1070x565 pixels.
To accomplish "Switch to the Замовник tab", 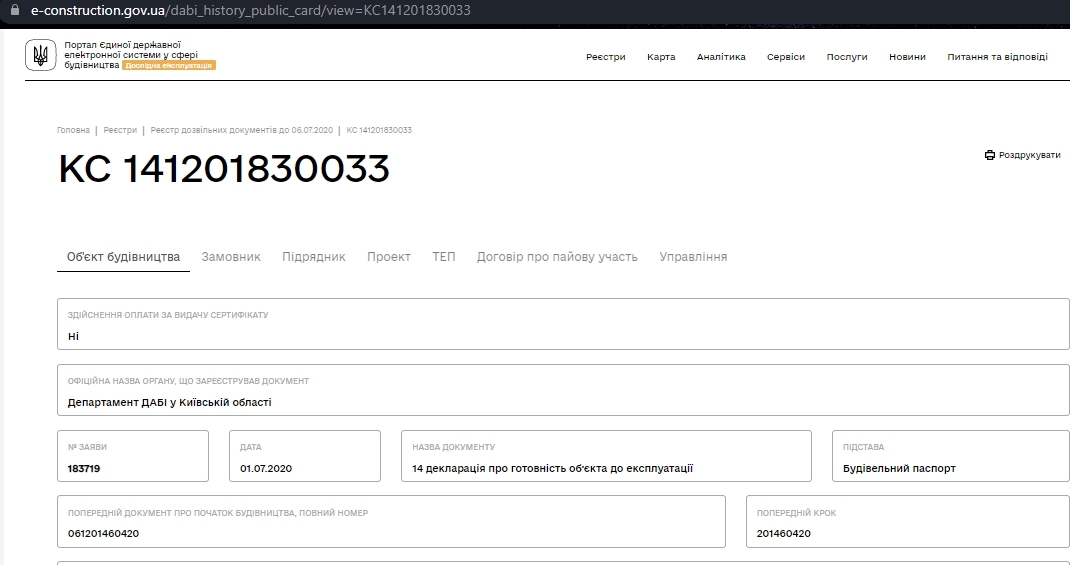I will 231,257.
